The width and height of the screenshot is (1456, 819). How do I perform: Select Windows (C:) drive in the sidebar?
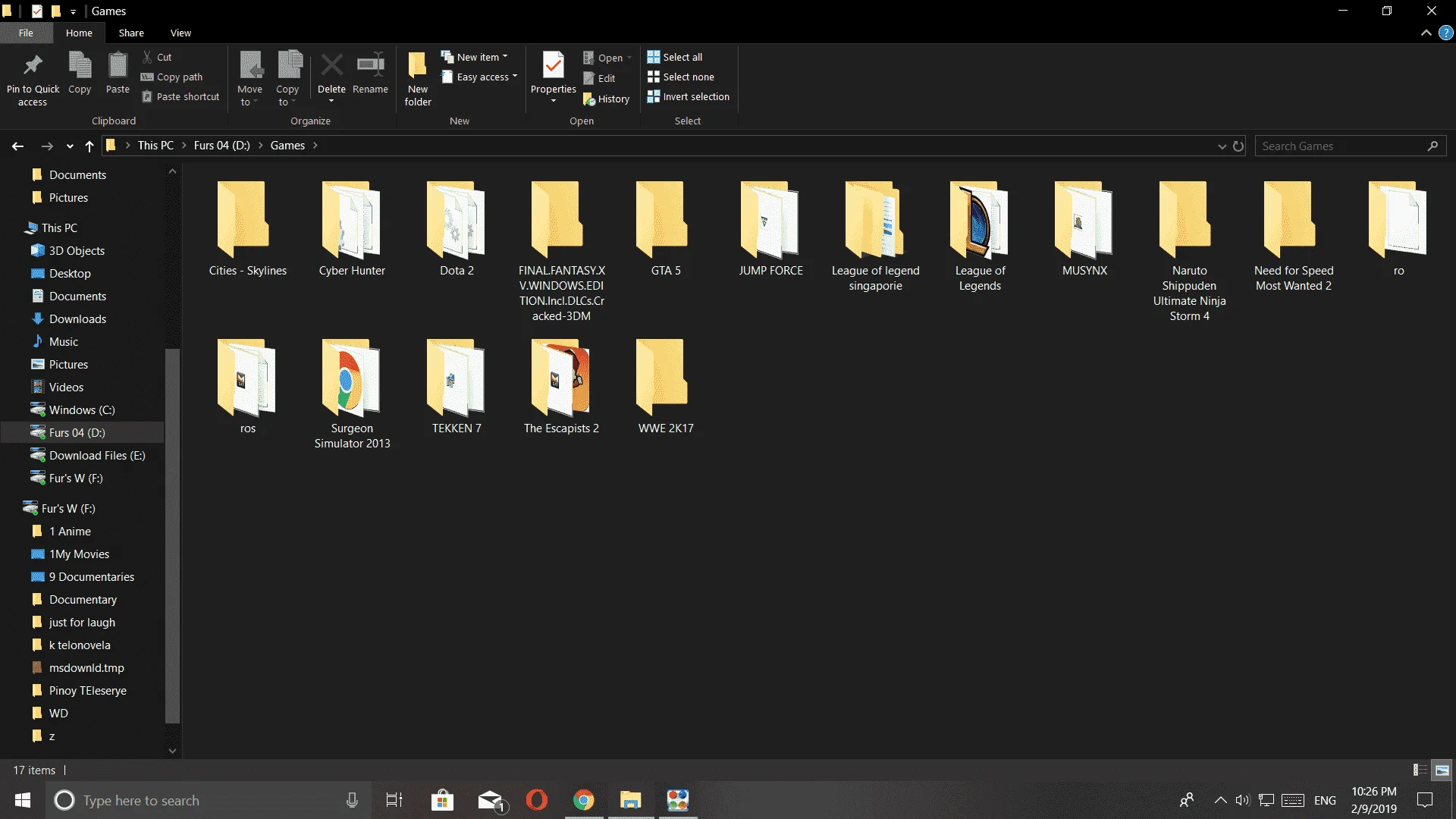[x=82, y=409]
